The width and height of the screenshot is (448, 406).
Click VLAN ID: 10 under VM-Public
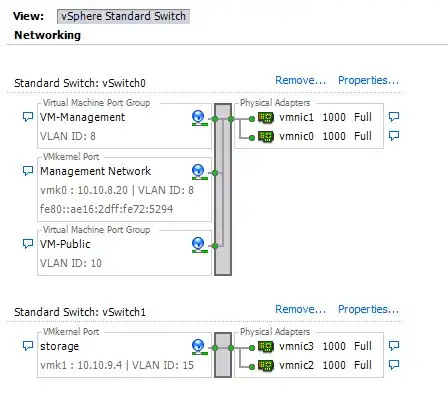point(71,263)
